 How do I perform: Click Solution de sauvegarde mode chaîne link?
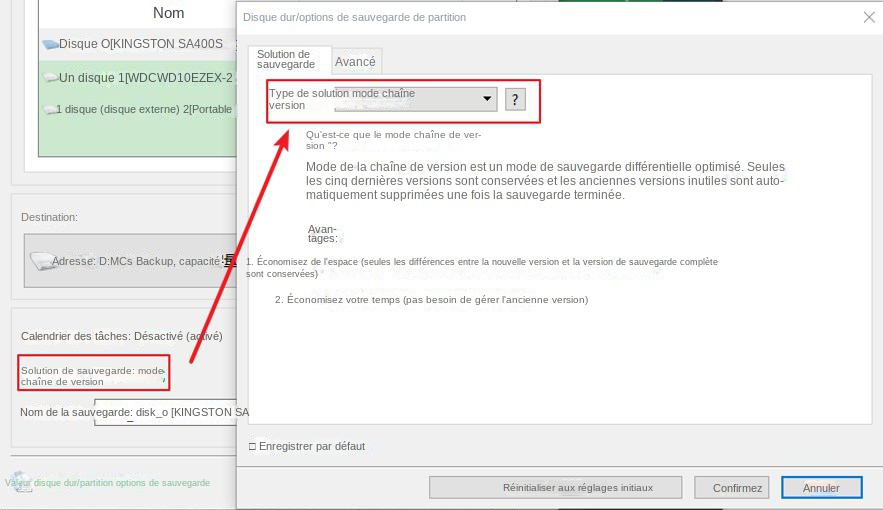(x=92, y=375)
